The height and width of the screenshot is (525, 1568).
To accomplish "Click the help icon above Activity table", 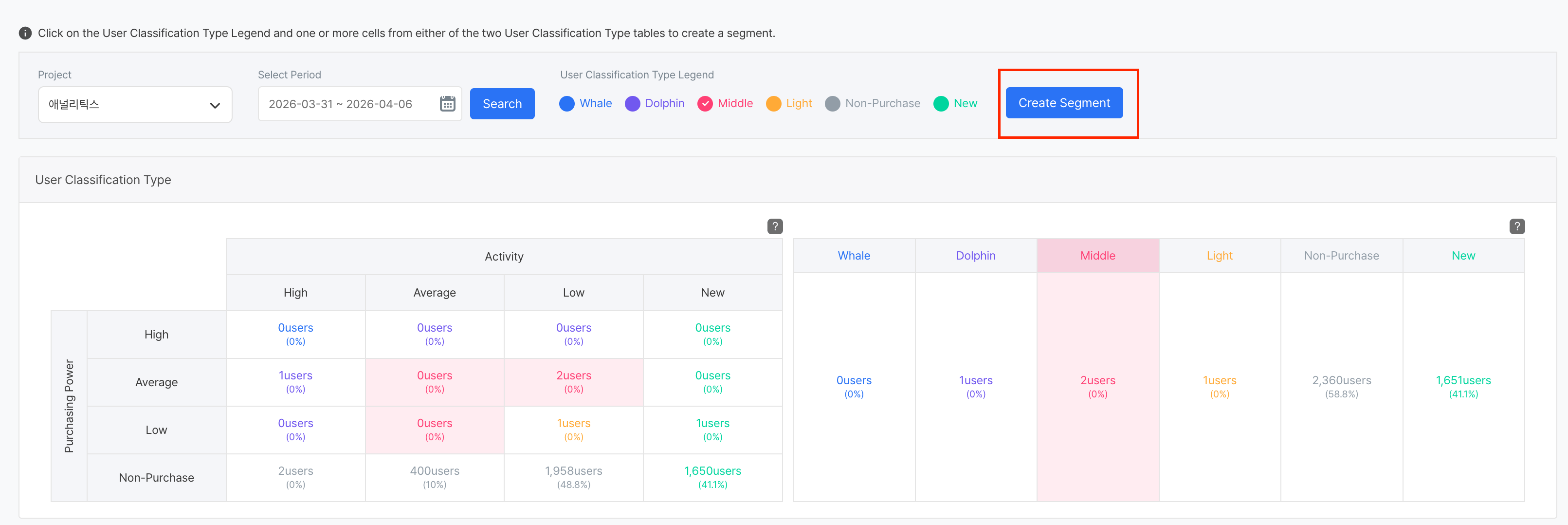I will click(774, 226).
